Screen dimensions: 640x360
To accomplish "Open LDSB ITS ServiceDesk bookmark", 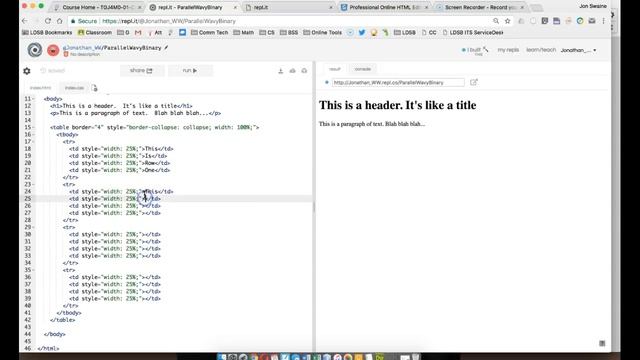I will 473,32.
